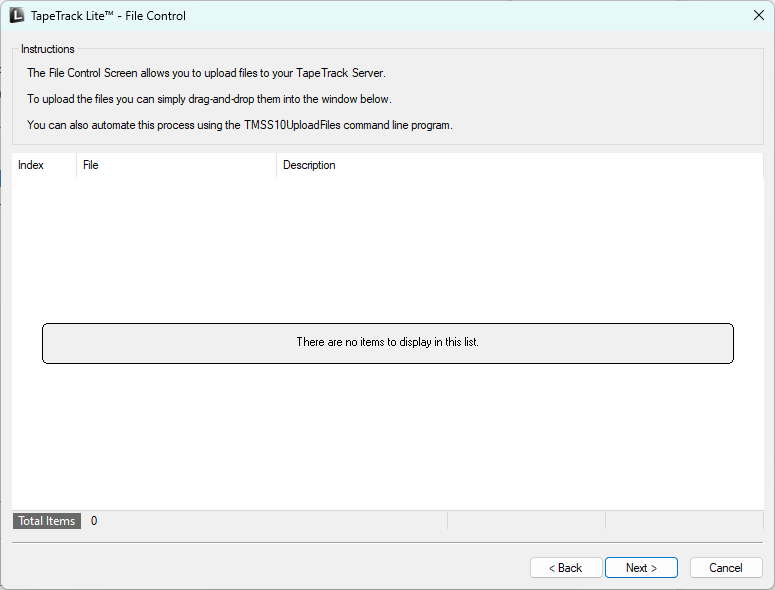Screen dimensions: 775x590
Task: Click the total items count value 0
Action: coord(94,521)
